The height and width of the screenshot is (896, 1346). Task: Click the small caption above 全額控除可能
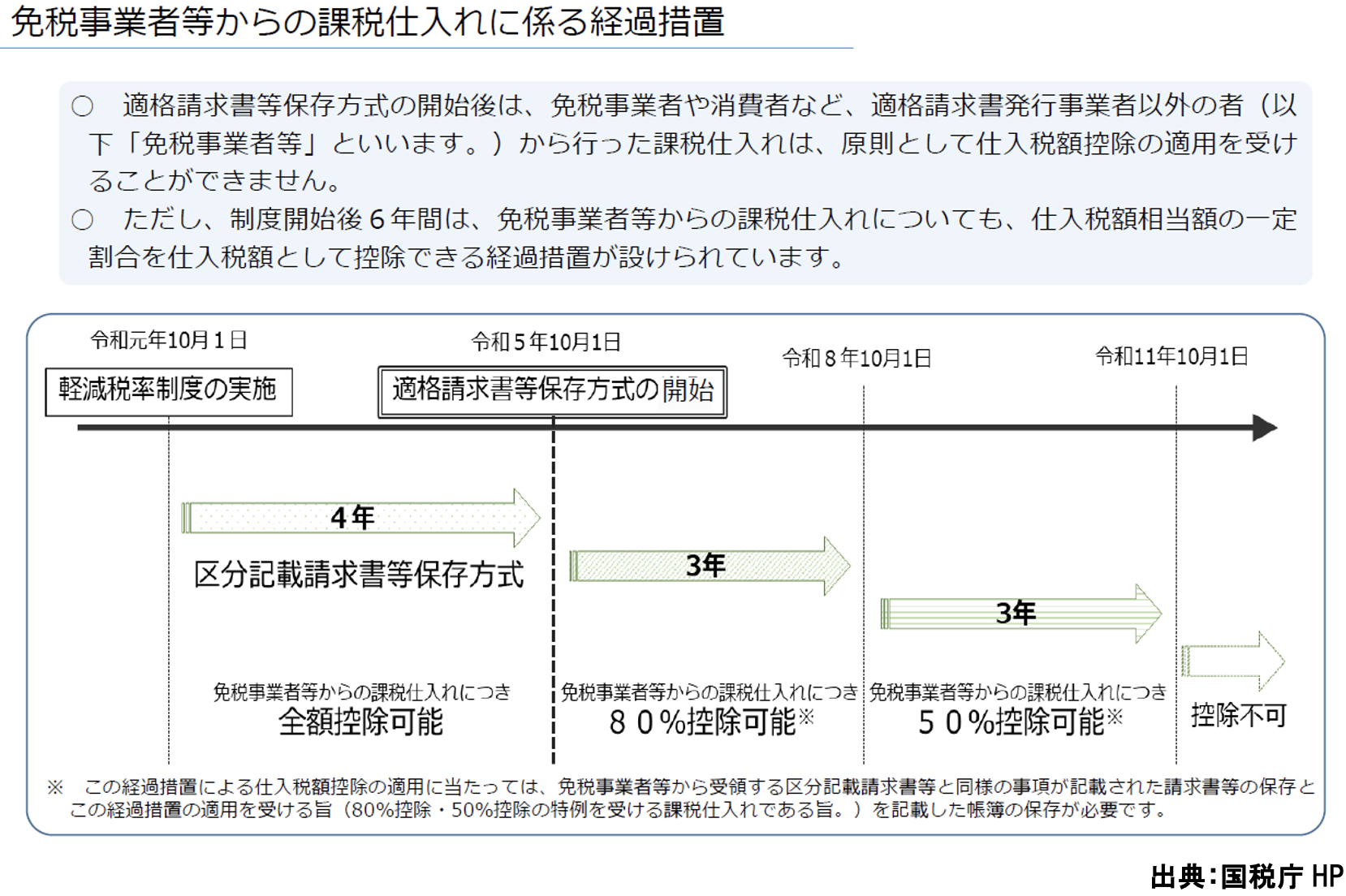tap(362, 691)
